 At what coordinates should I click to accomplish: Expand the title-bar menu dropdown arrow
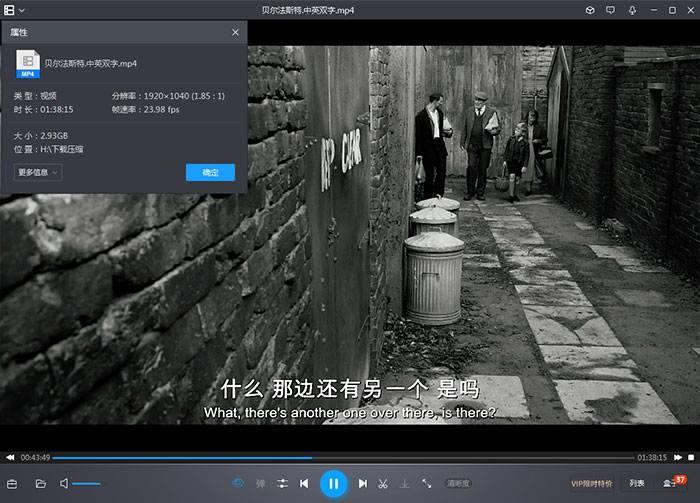[x=21, y=10]
